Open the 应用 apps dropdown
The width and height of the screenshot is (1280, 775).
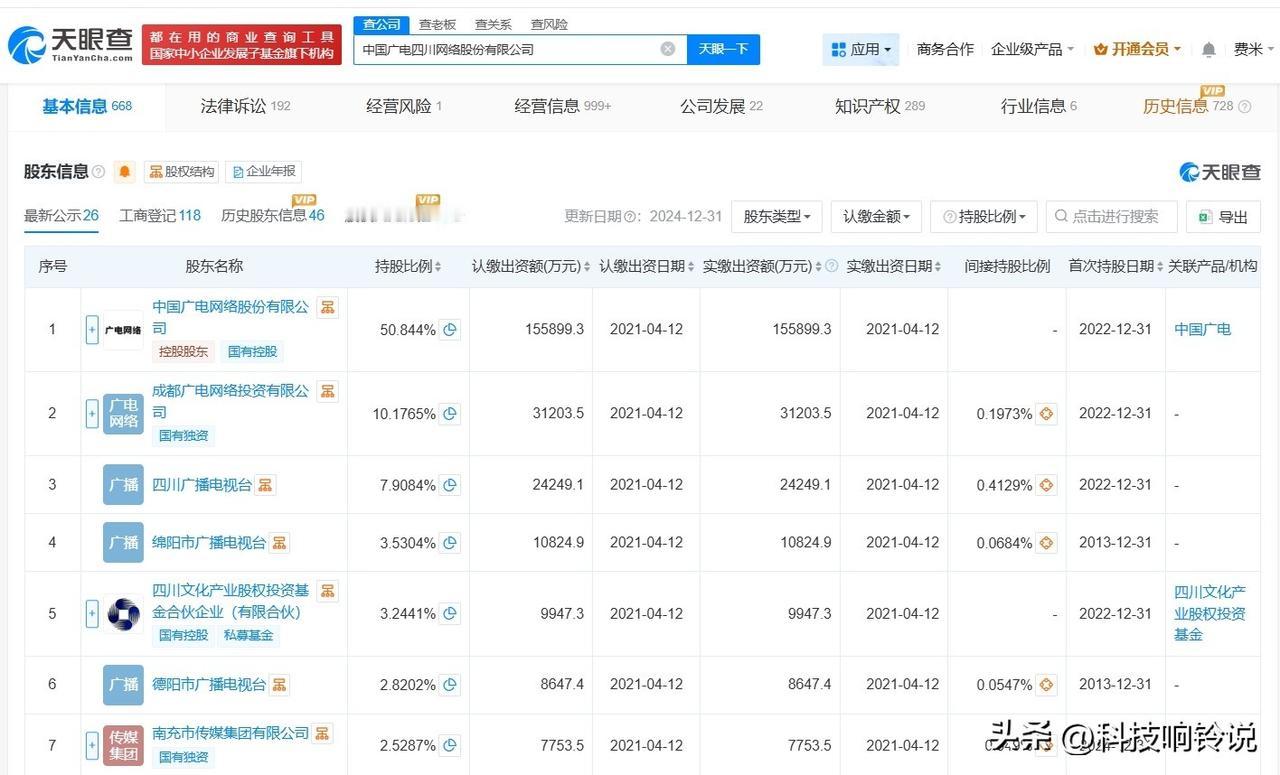click(x=861, y=49)
